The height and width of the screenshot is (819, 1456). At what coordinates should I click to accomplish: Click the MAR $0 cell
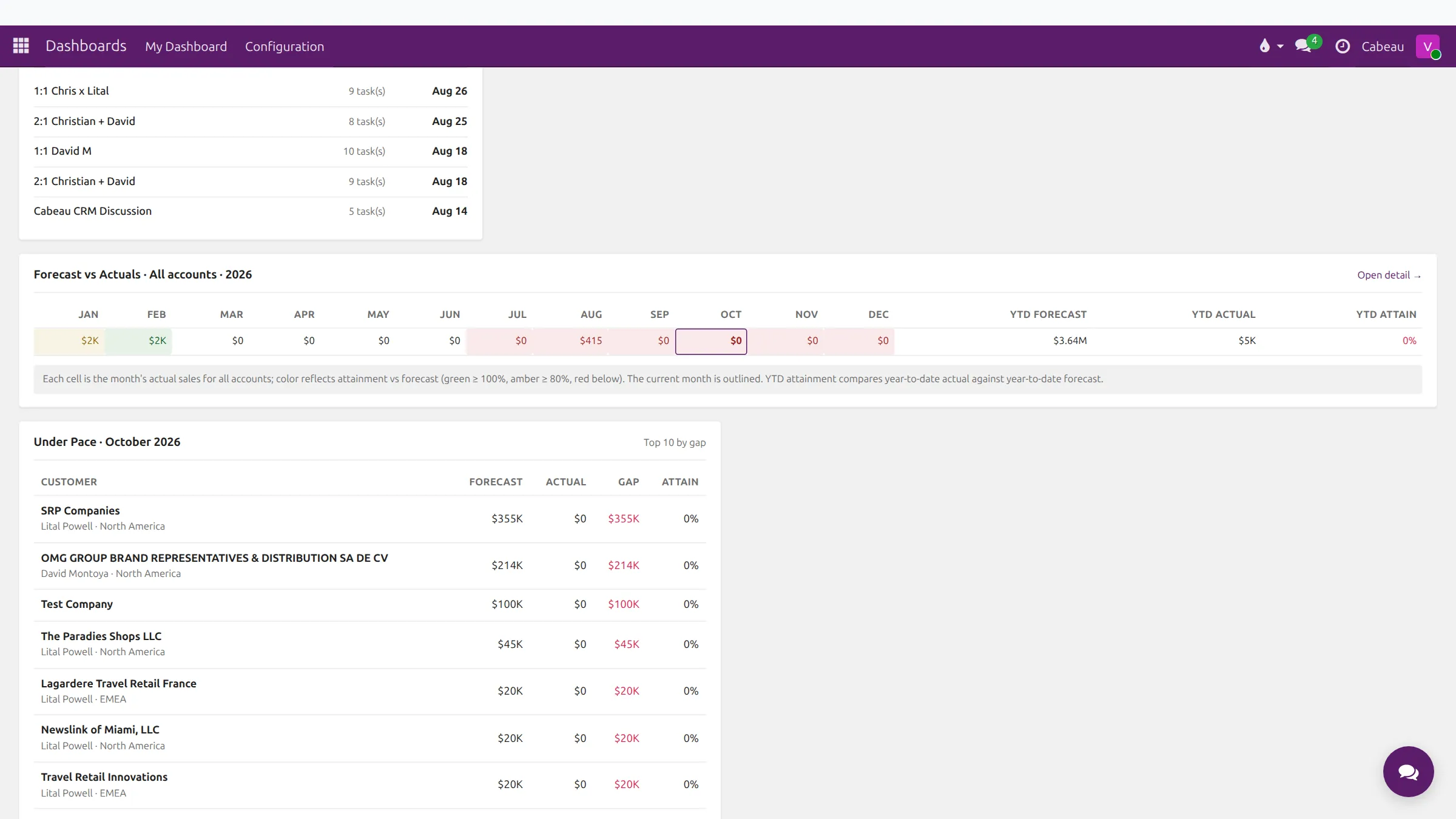click(211, 341)
